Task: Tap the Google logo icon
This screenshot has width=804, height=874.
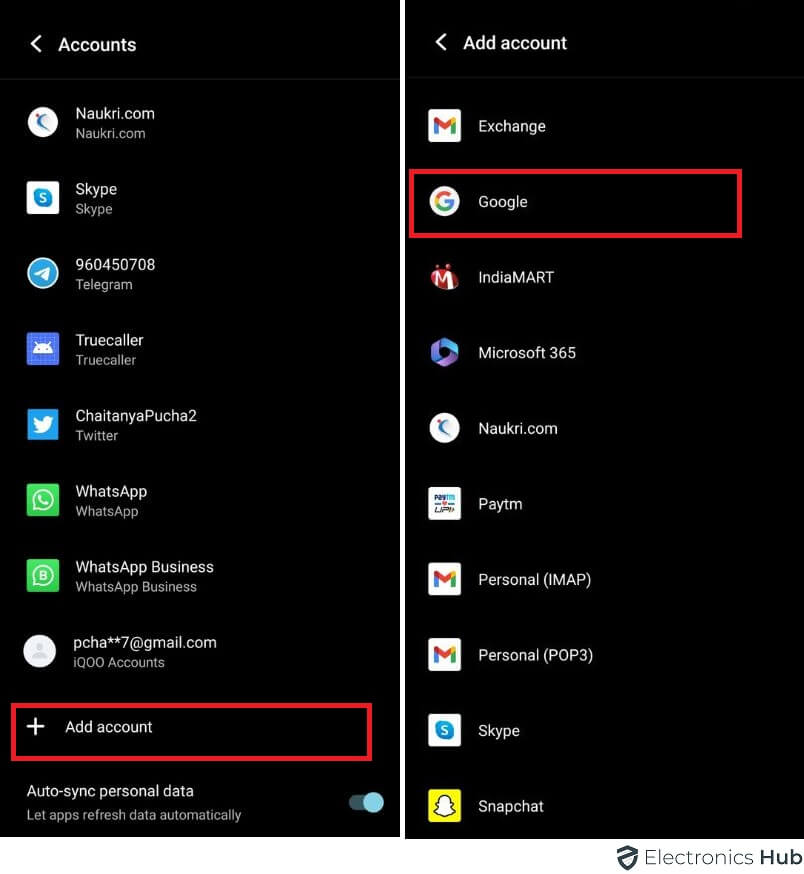Action: point(444,201)
